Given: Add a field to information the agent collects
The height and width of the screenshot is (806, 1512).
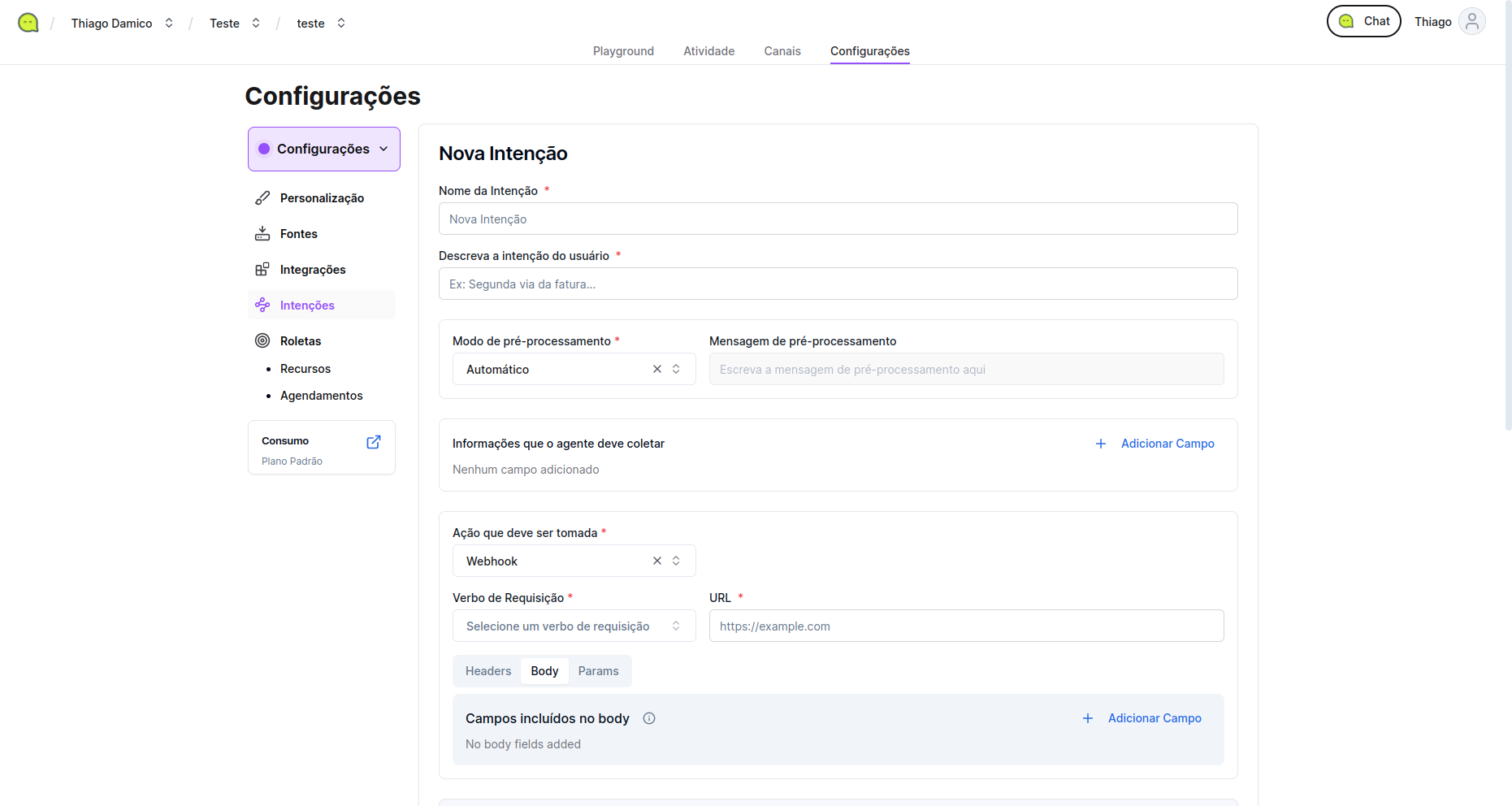Looking at the screenshot, I should point(1155,444).
